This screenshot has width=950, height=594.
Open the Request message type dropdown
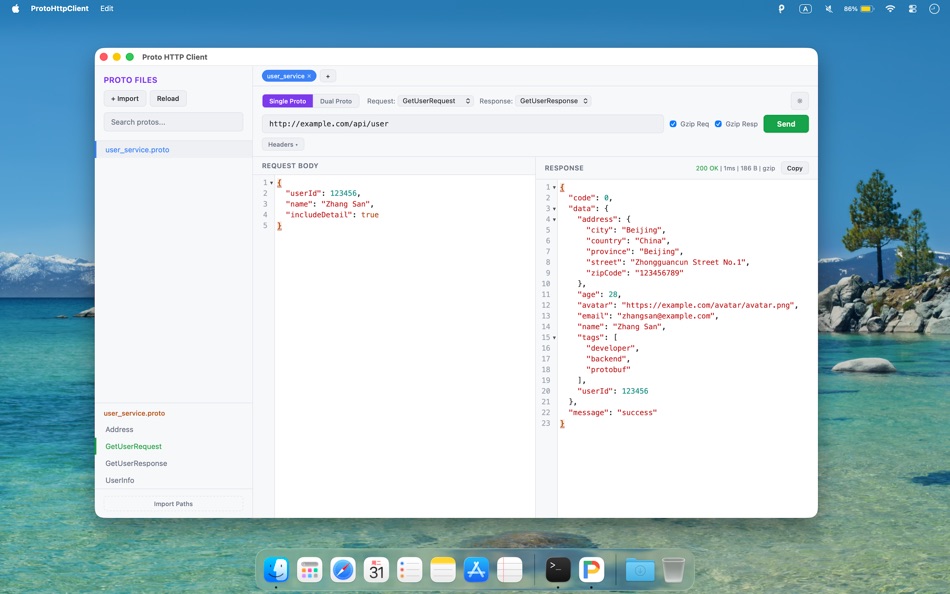coord(435,101)
